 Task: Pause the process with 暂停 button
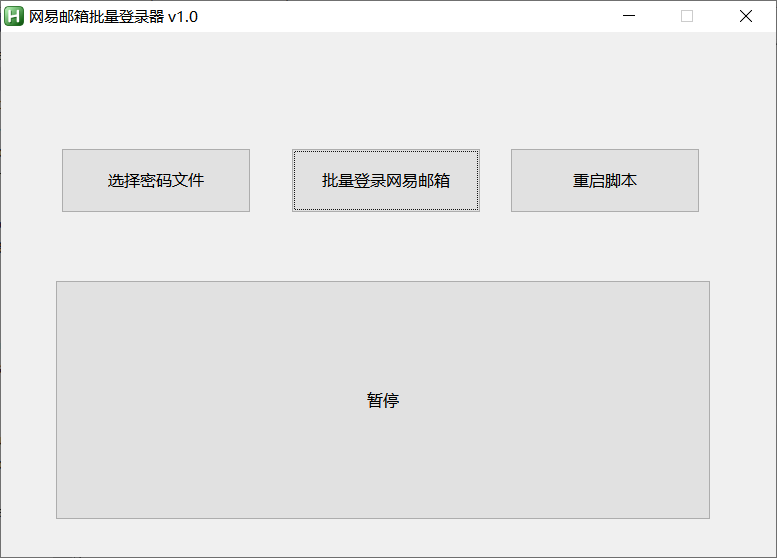[383, 400]
